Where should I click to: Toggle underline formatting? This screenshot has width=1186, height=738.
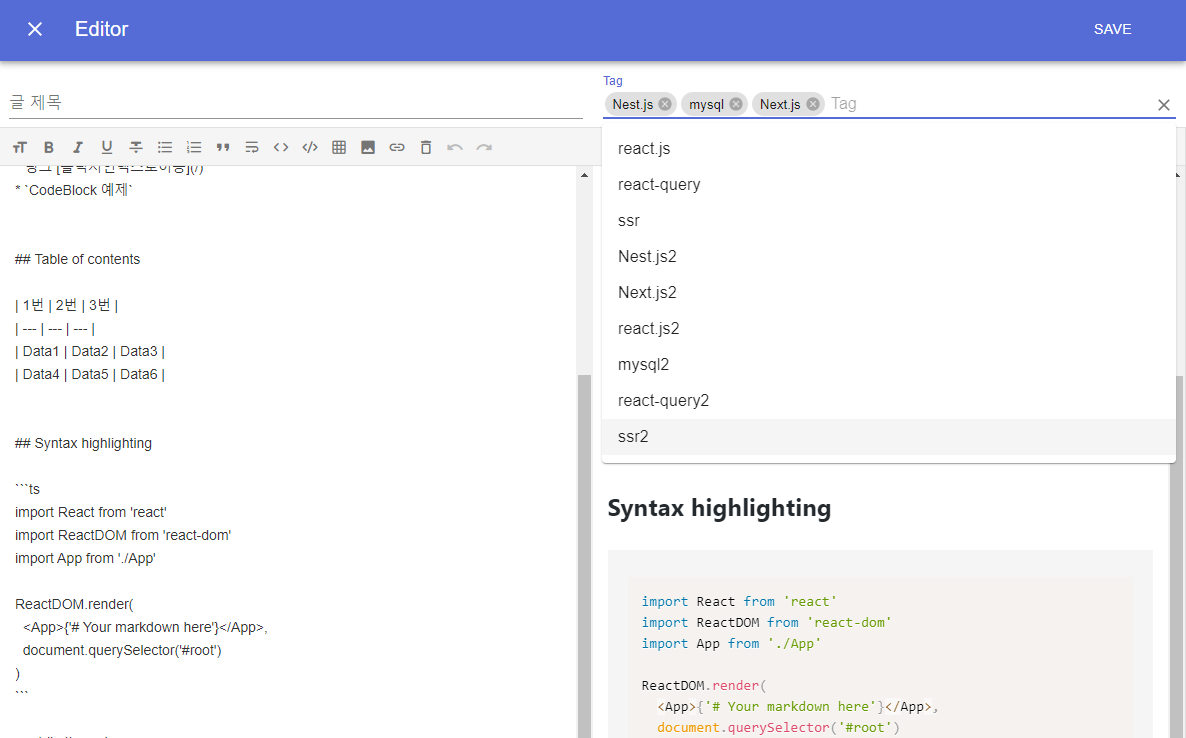pyautogui.click(x=107, y=147)
